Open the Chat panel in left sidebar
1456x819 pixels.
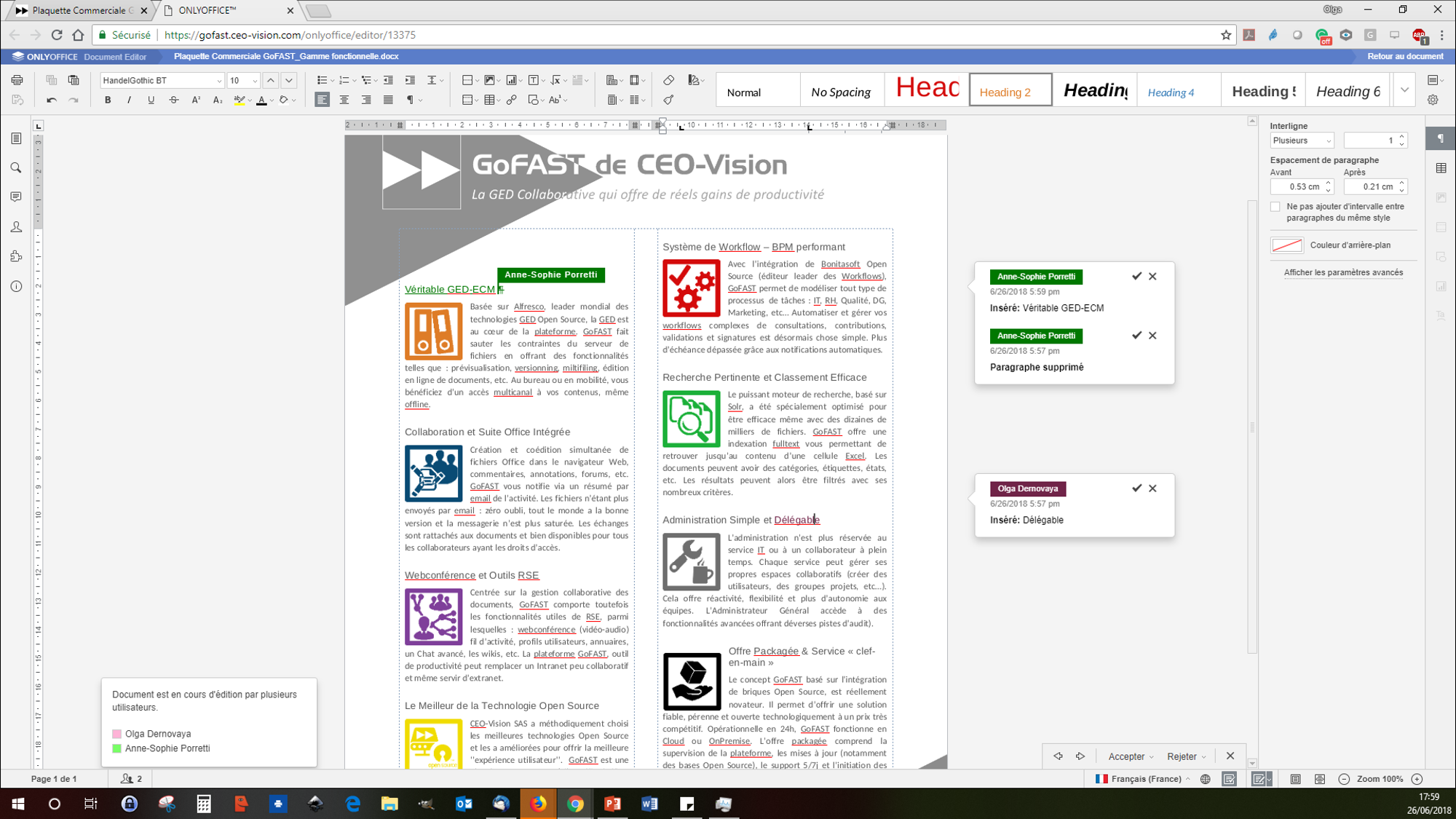click(16, 227)
